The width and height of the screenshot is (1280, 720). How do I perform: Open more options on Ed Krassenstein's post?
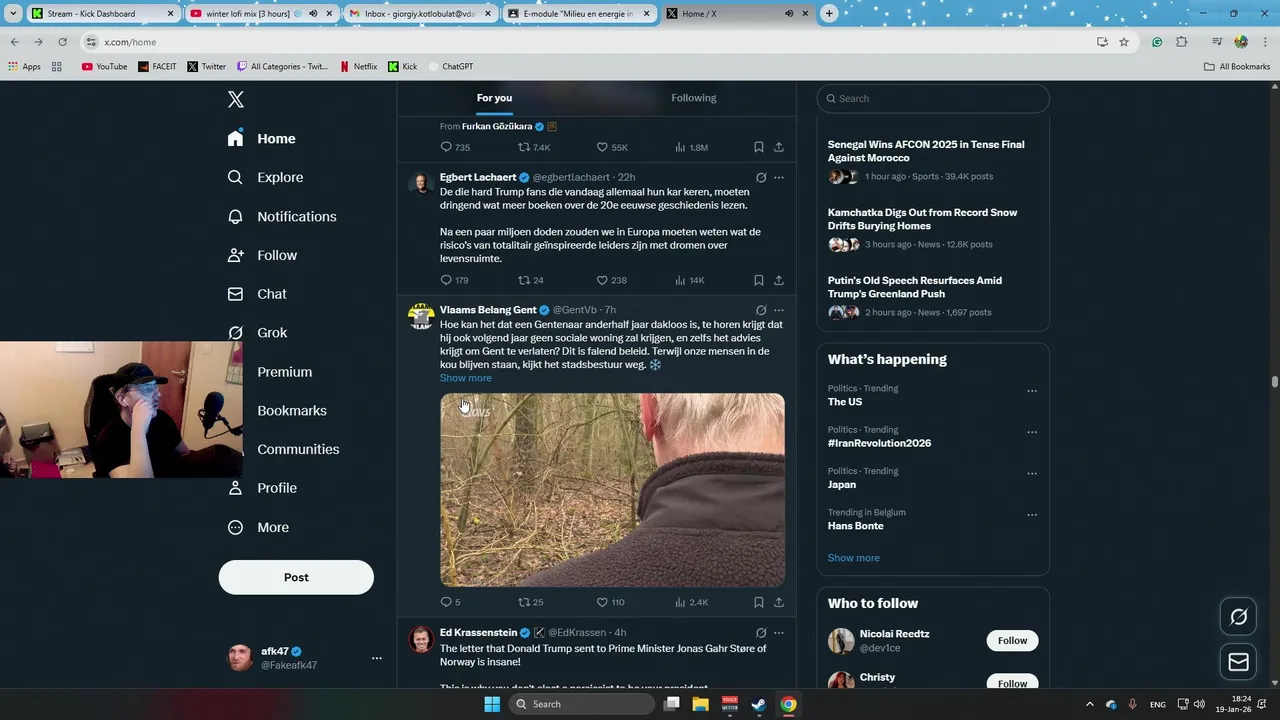coord(779,632)
